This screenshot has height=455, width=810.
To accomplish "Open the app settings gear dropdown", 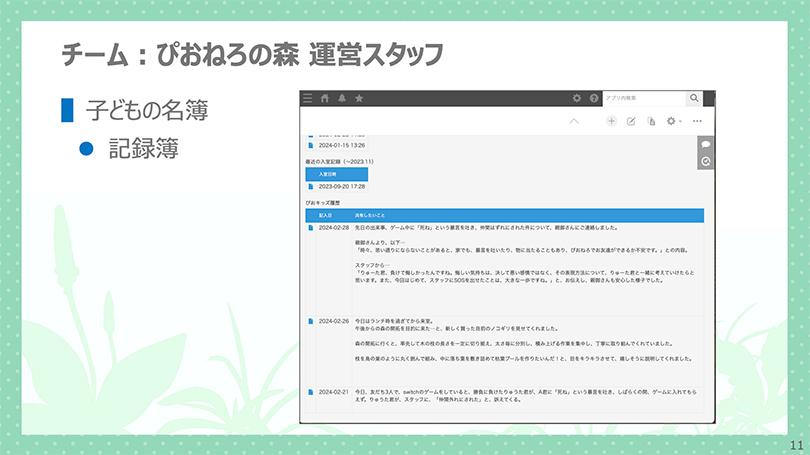I will [x=674, y=121].
